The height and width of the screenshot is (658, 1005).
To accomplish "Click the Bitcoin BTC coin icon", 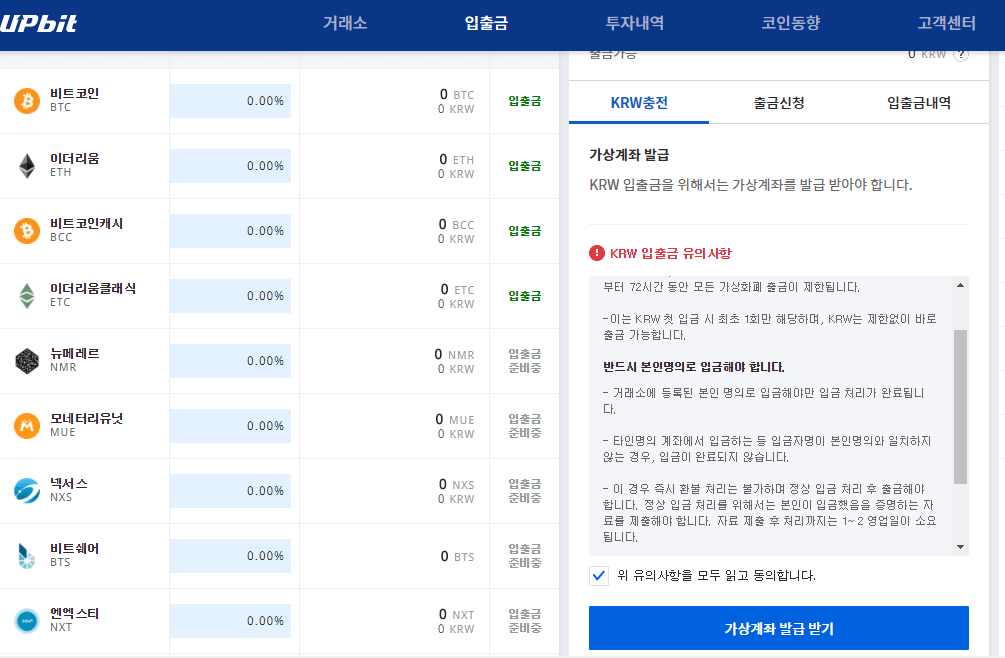I will coord(26,100).
